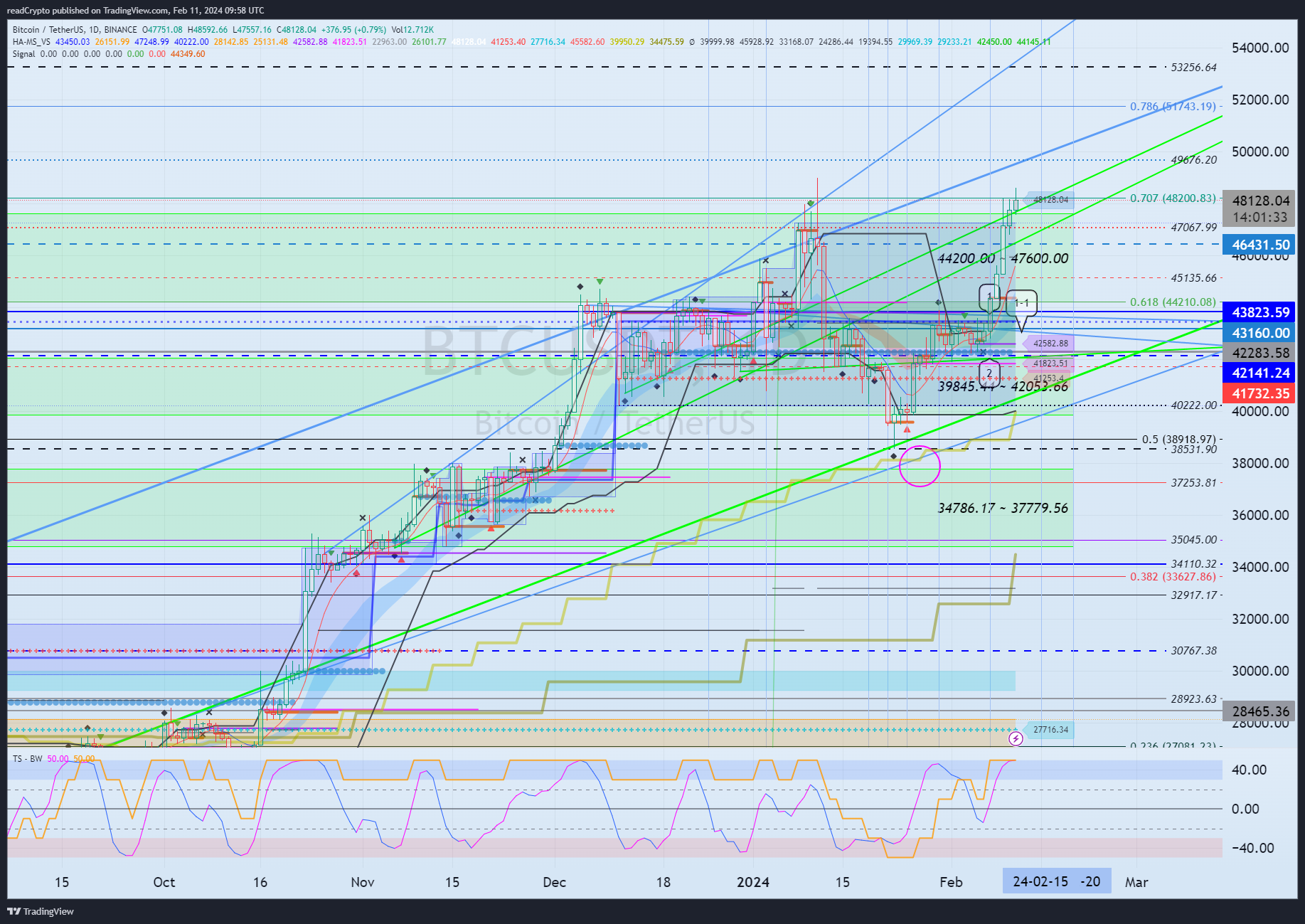
Task: Select the 38531.90 line label
Action: pyautogui.click(x=1193, y=450)
